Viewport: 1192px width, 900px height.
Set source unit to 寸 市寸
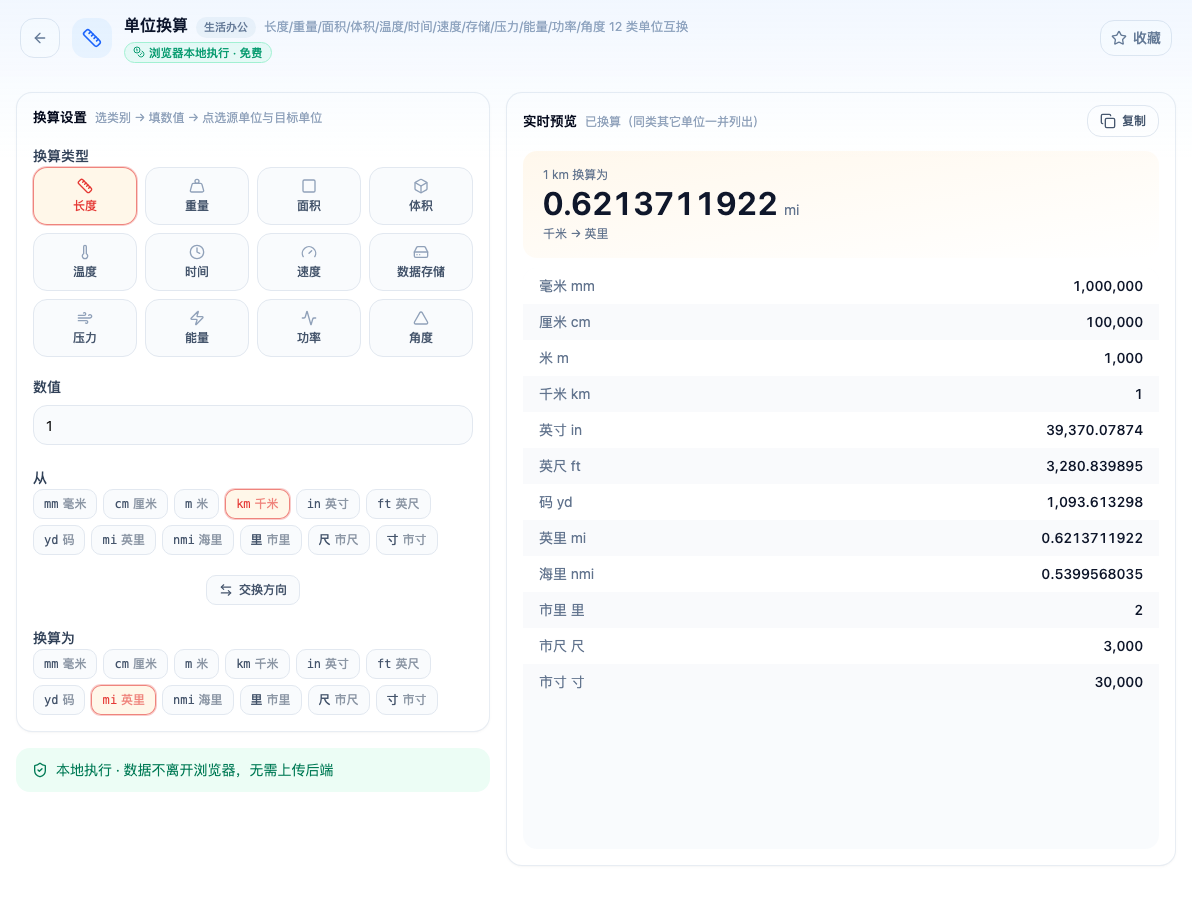coord(407,540)
